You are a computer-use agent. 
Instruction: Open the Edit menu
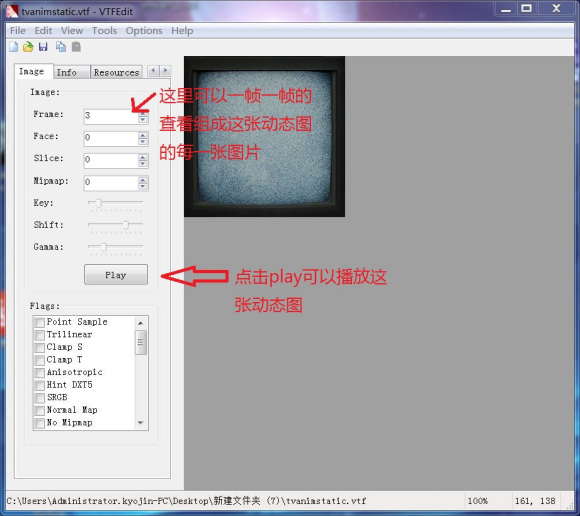click(x=43, y=31)
